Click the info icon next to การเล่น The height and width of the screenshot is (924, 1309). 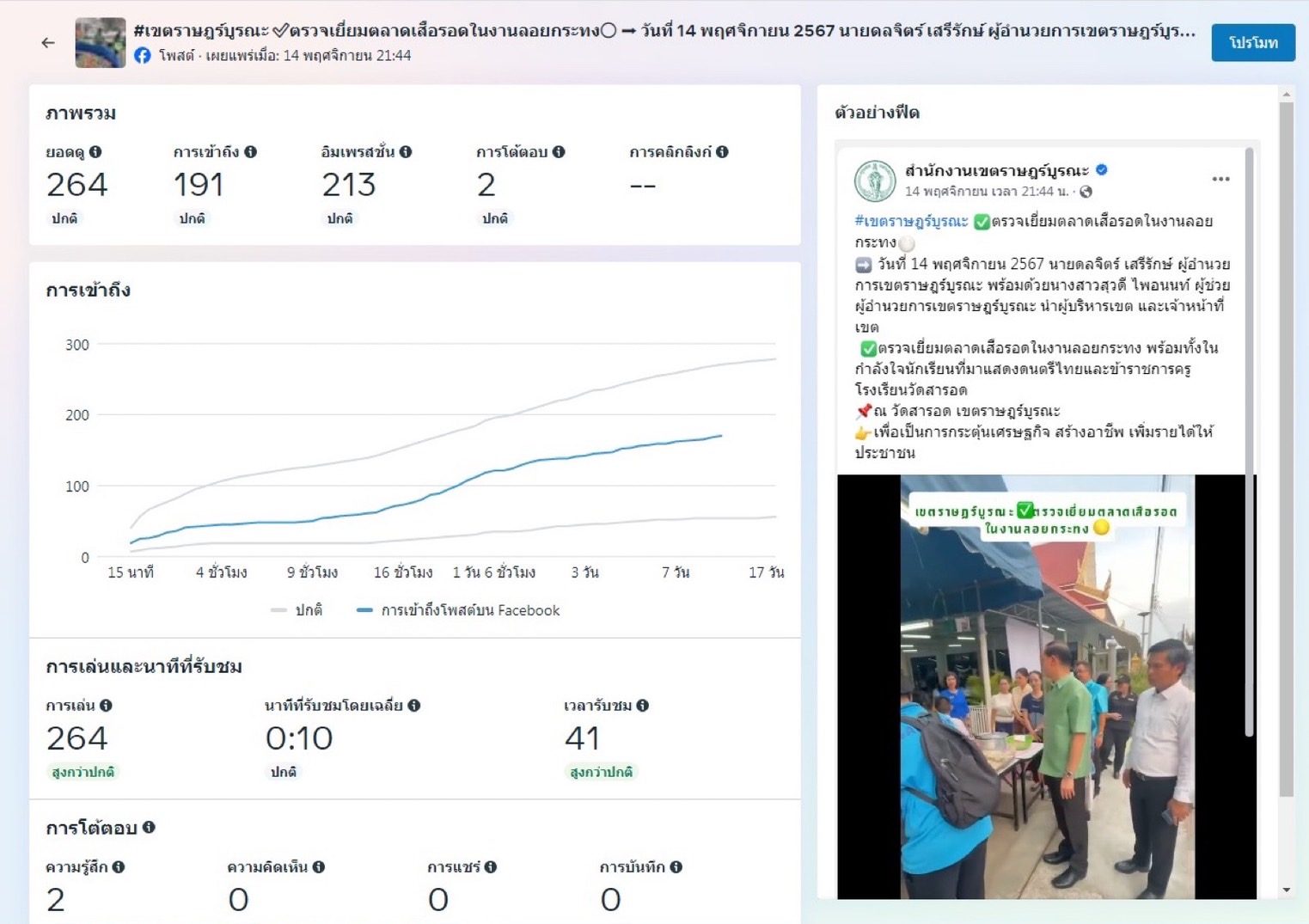point(106,706)
